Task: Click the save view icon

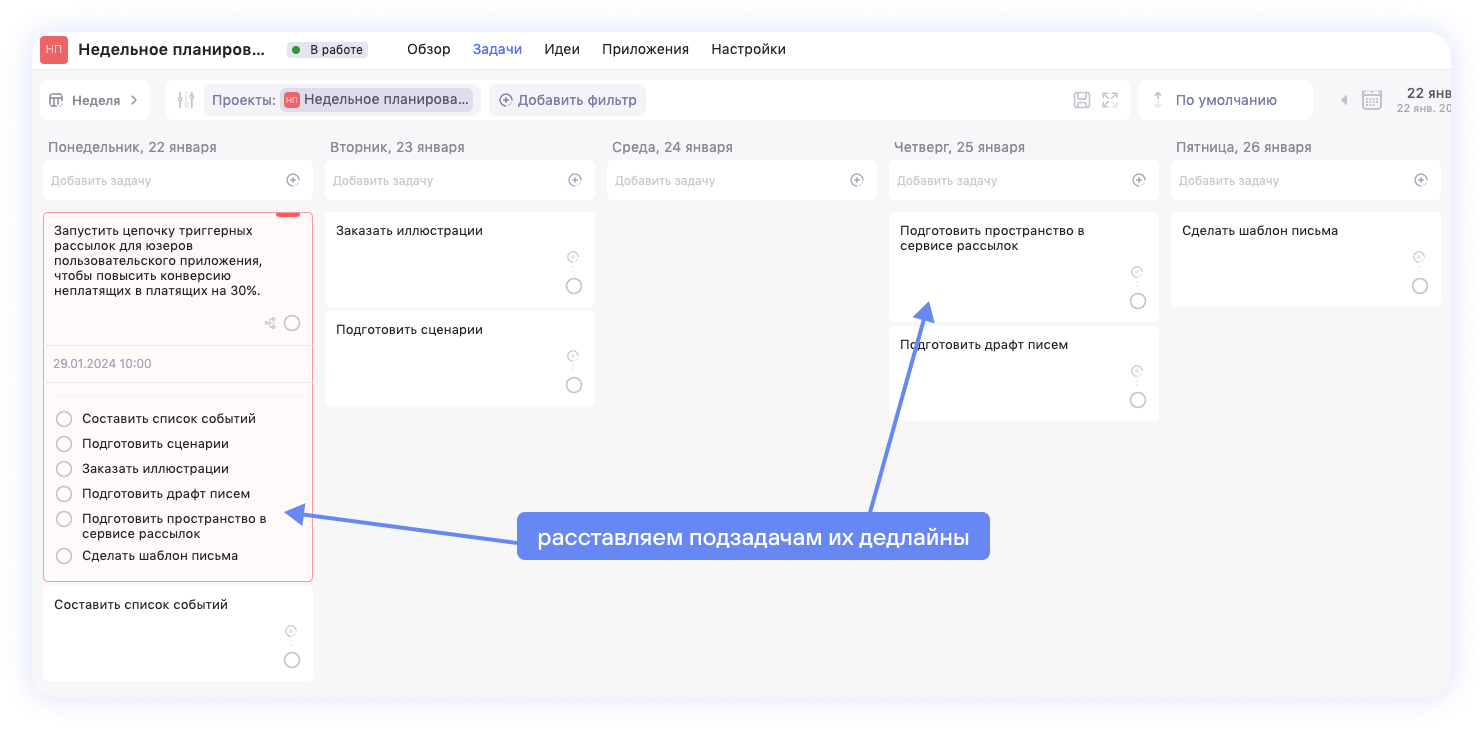Action: point(1083,100)
